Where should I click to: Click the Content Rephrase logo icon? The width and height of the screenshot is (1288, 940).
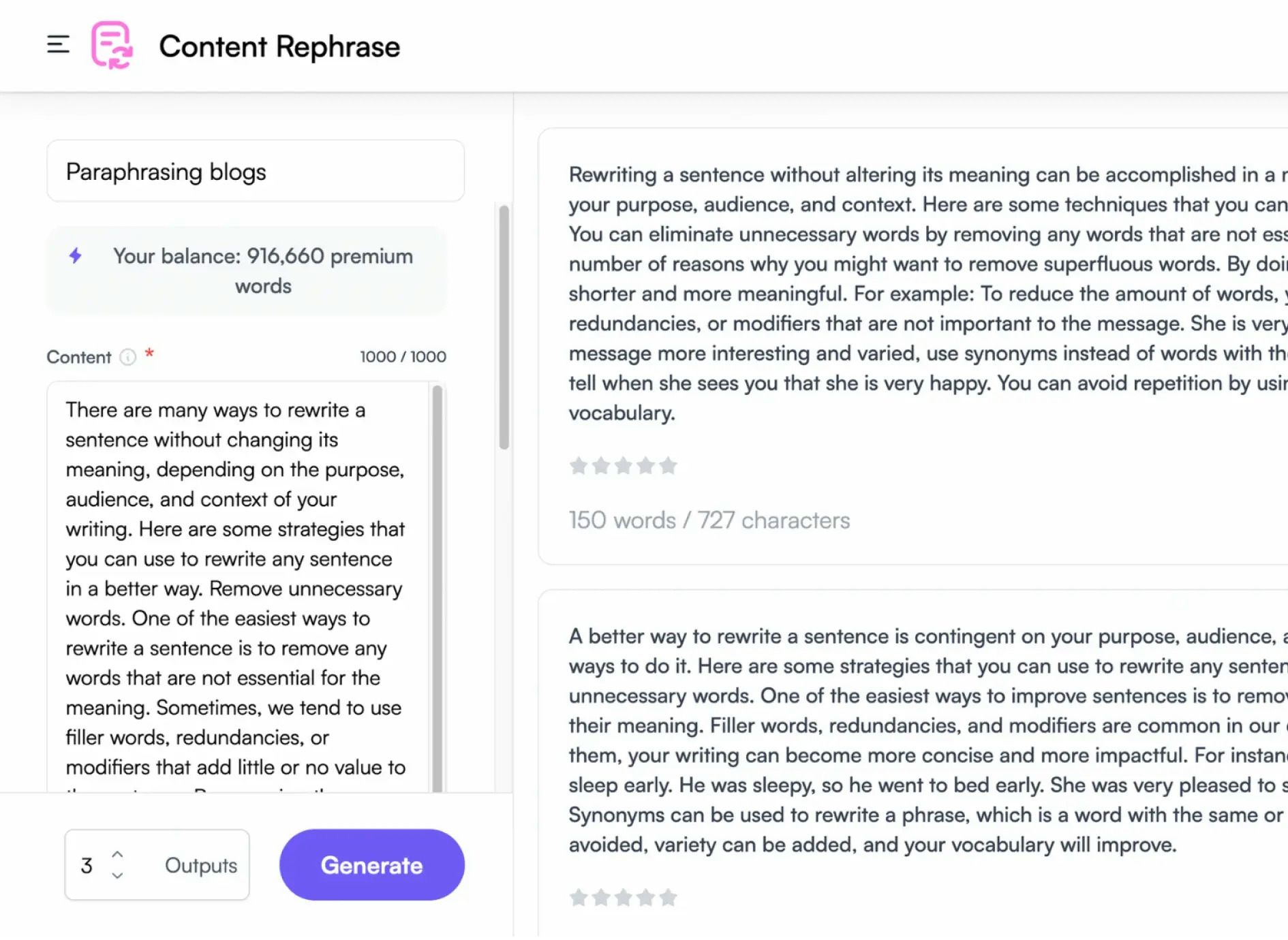coord(112,46)
